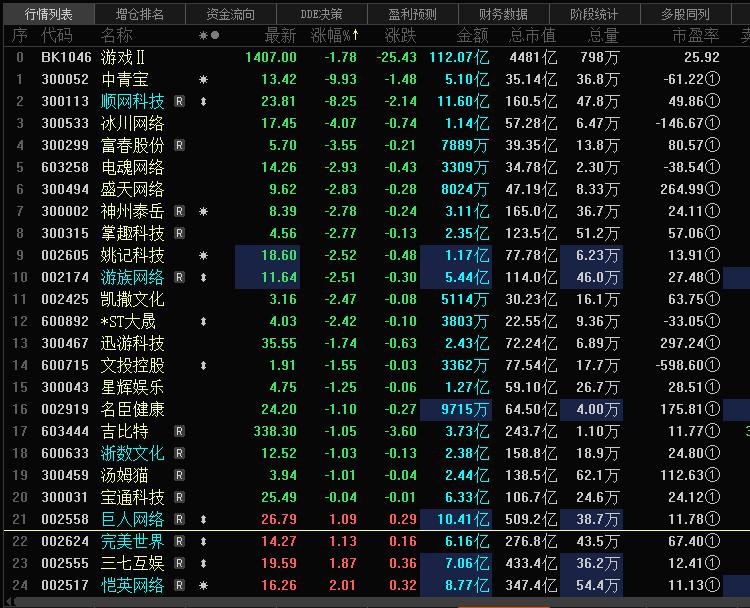This screenshot has height=608, width=750.
Task: Click the R badge for 完美世界
Action: tap(179, 541)
